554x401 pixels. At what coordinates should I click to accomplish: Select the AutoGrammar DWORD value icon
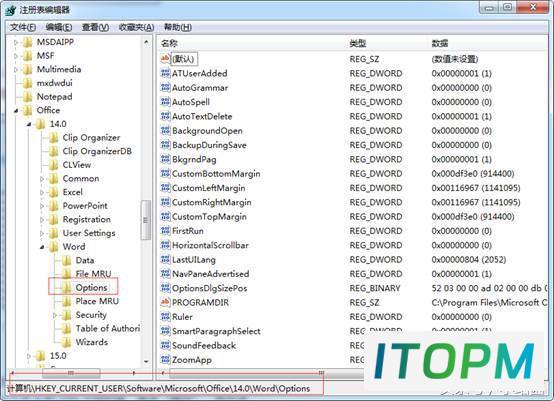pyautogui.click(x=165, y=87)
